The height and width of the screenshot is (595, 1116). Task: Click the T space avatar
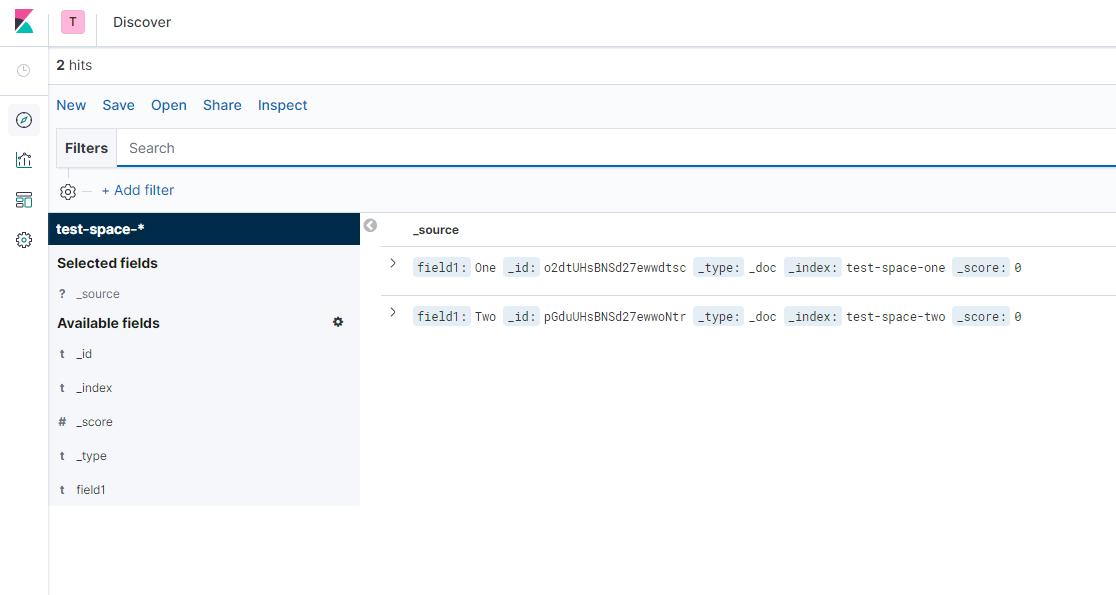[73, 22]
